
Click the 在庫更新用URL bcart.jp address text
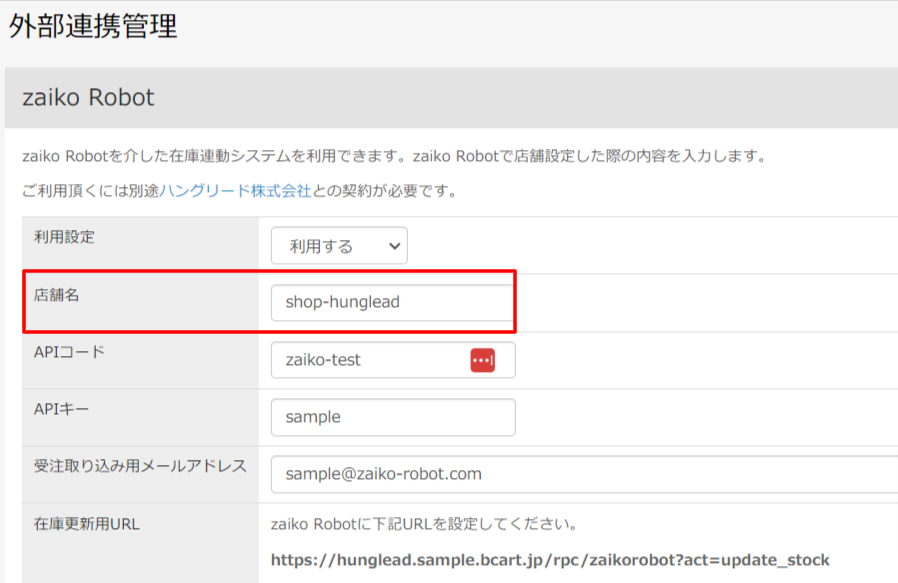click(x=550, y=560)
